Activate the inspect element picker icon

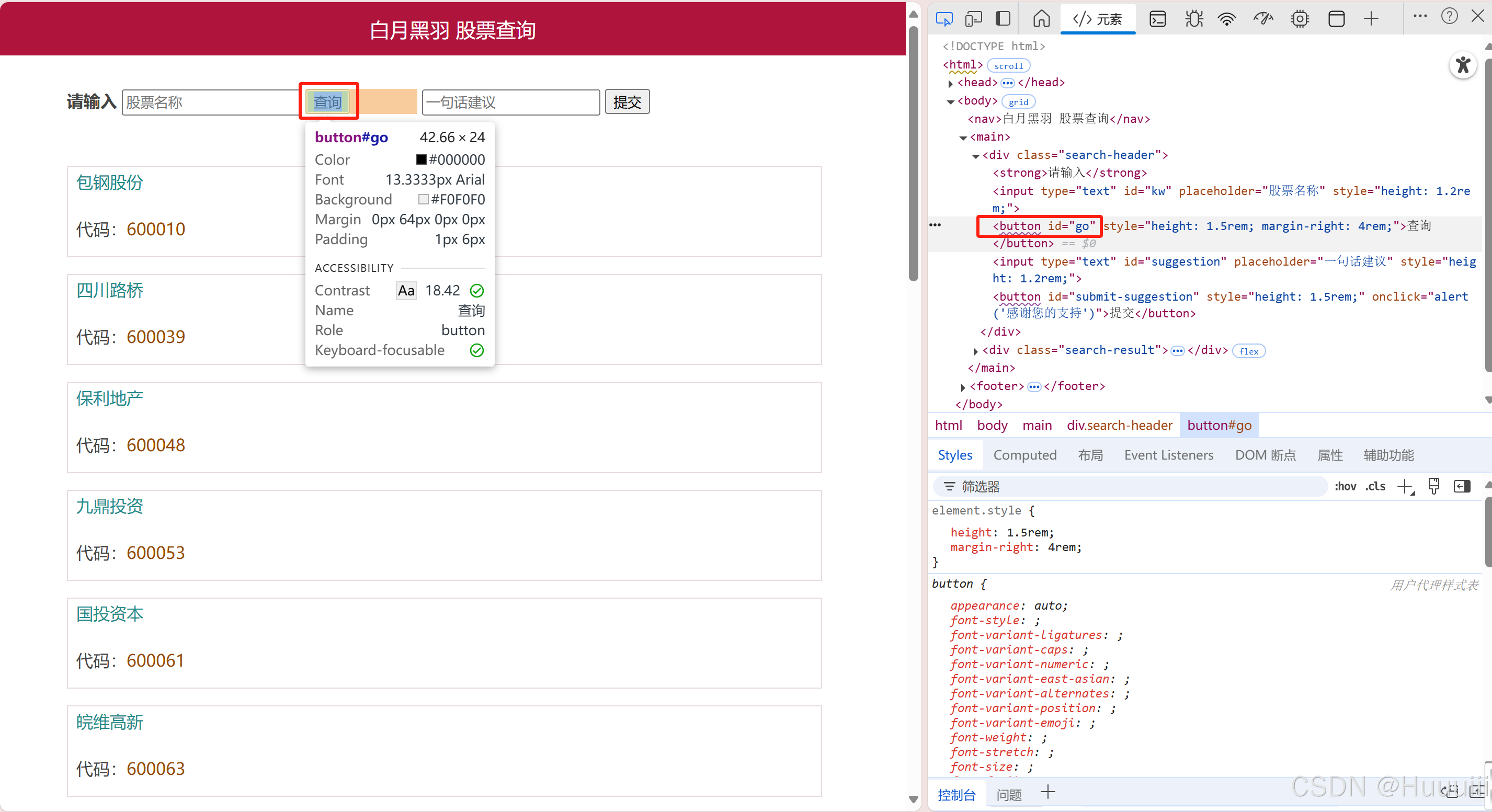[944, 19]
